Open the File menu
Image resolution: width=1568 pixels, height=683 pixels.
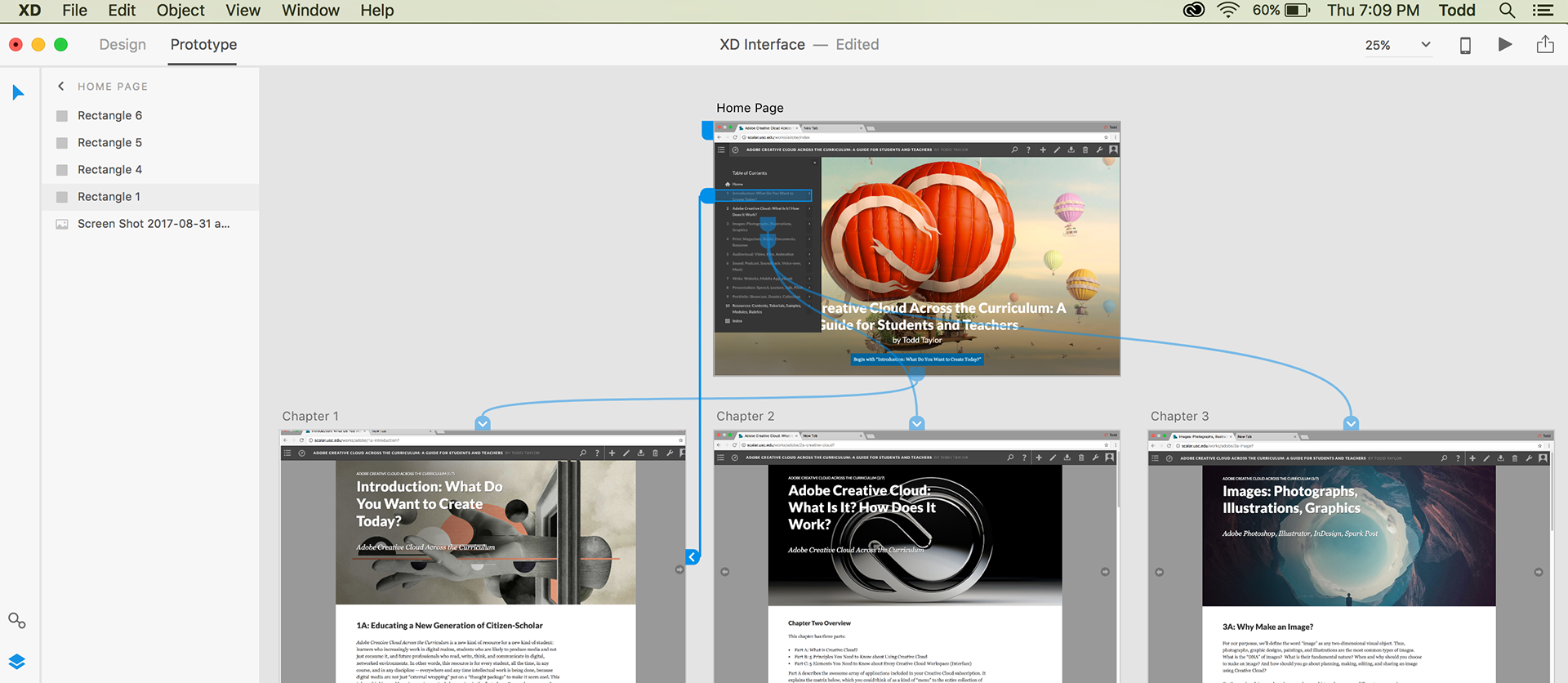(x=74, y=11)
